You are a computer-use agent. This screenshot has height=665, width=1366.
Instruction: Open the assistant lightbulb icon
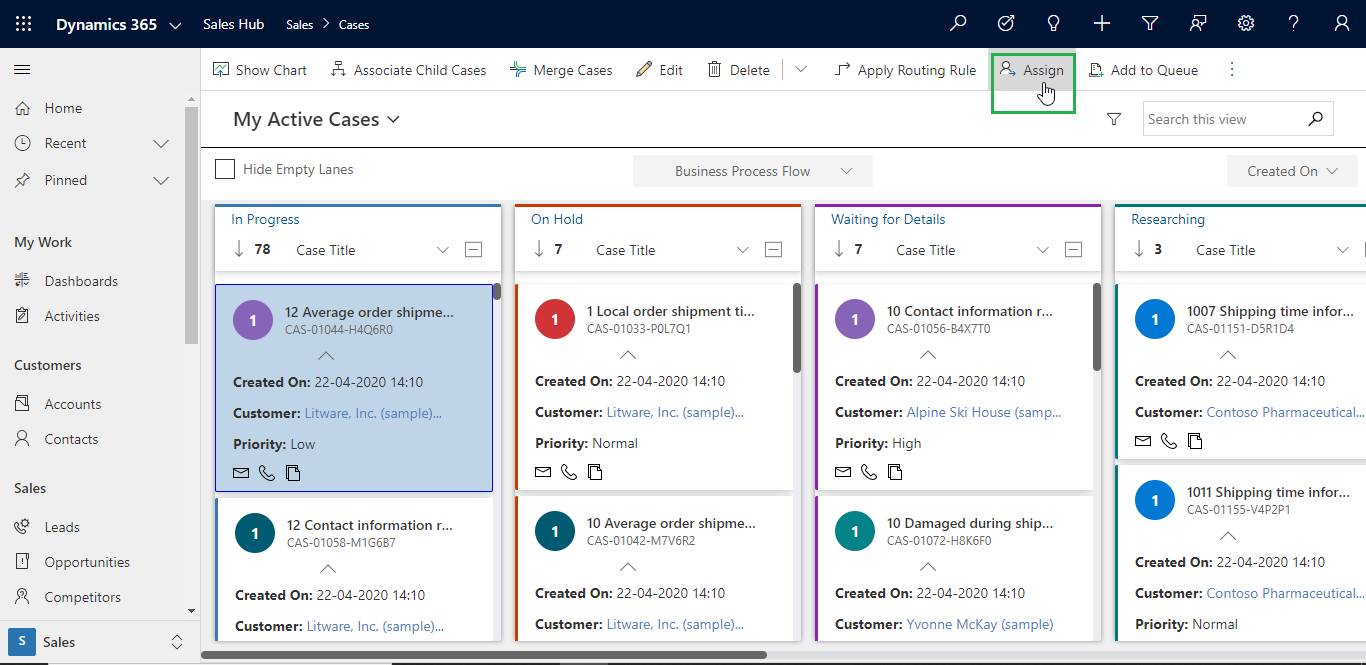click(x=1053, y=24)
